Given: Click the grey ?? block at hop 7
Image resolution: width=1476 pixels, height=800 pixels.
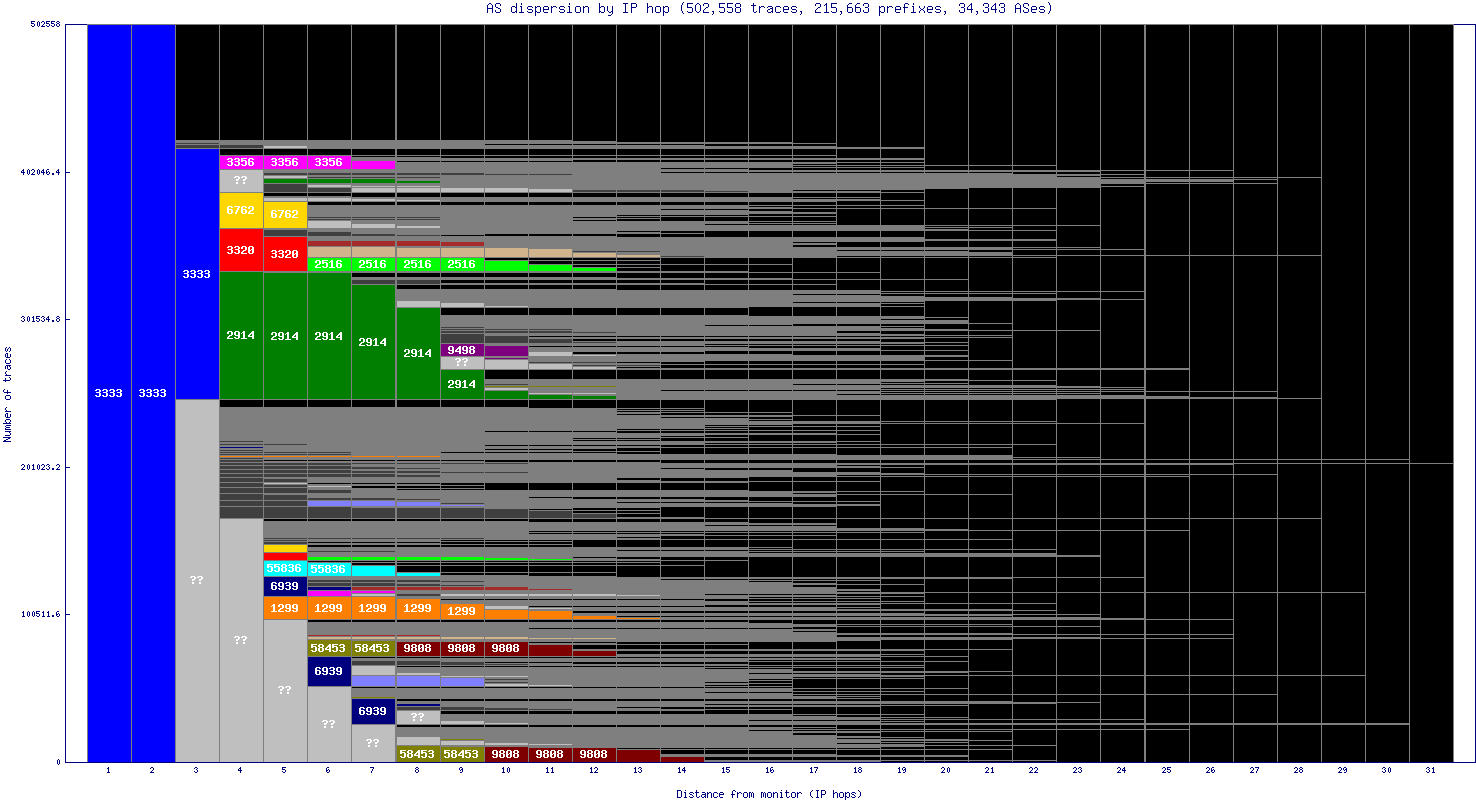Looking at the screenshot, I should click(373, 743).
